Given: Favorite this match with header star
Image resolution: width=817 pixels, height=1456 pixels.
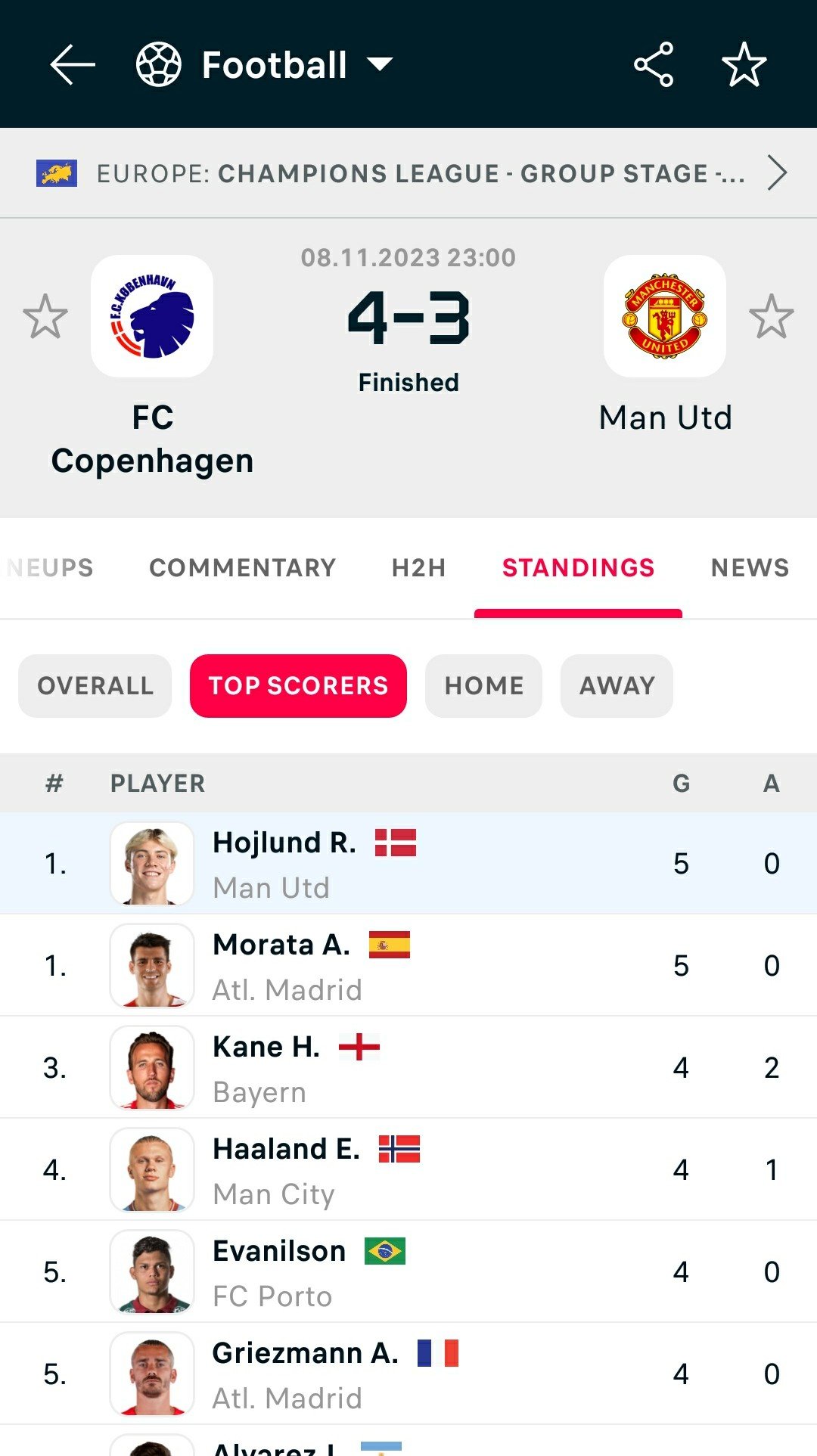Looking at the screenshot, I should [x=744, y=65].
